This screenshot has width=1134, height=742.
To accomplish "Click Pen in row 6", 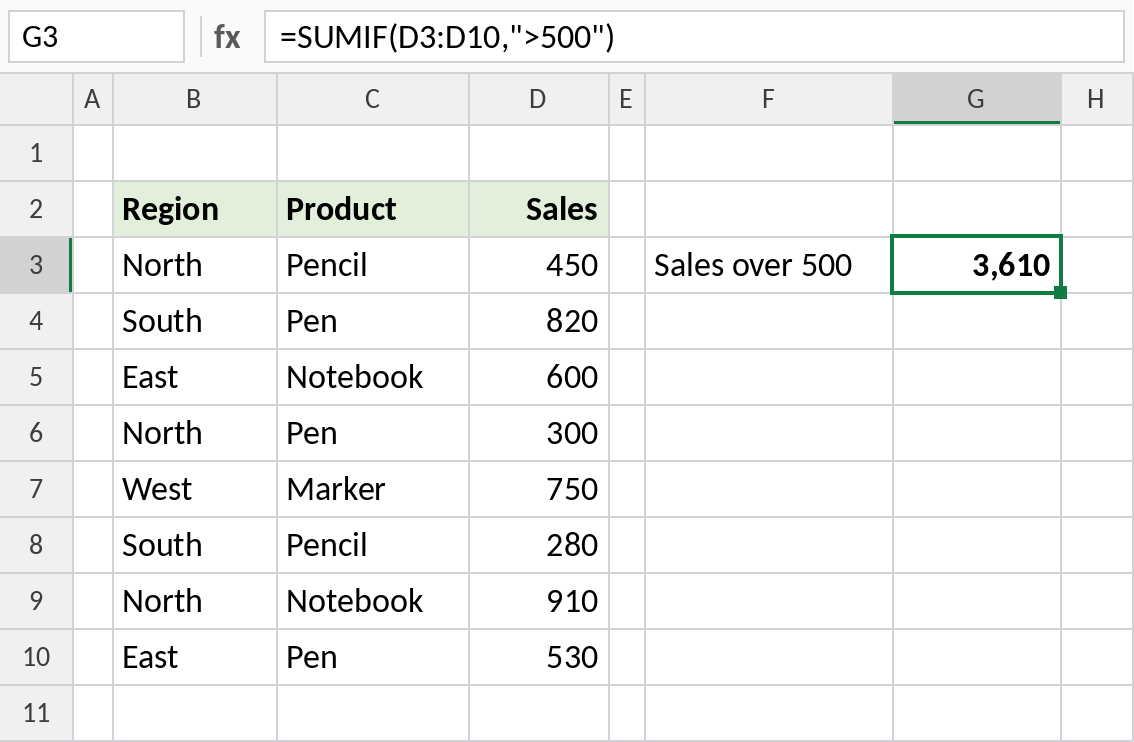I will (373, 433).
